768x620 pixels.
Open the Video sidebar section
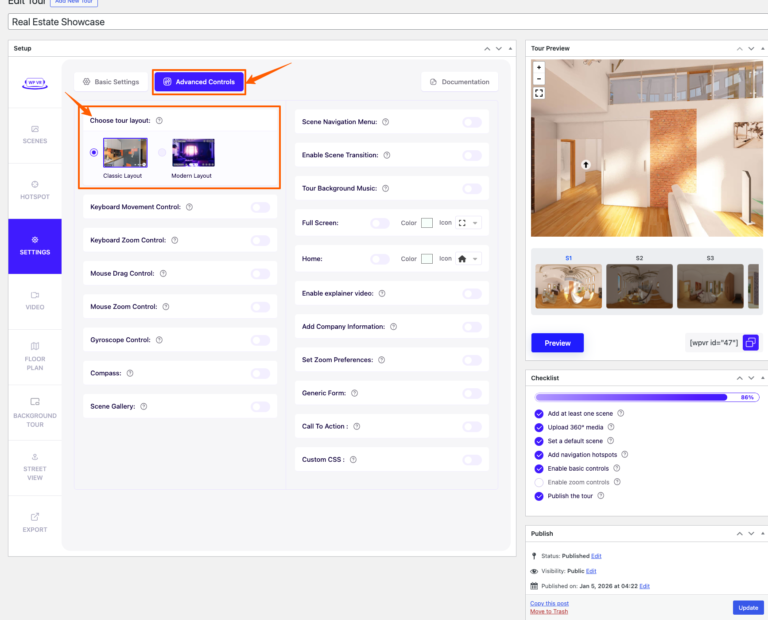(x=35, y=301)
